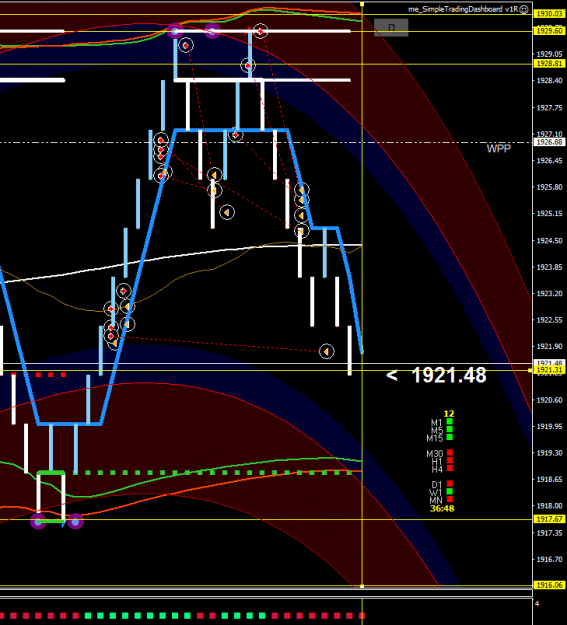Select the yellow candle timer 36:48
Screen dimensions: 567x625
click(x=442, y=508)
